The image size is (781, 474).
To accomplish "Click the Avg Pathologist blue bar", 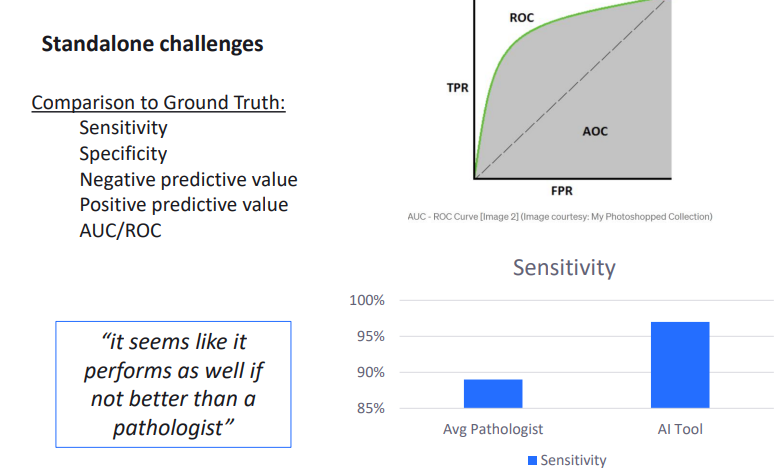I will tap(493, 393).
